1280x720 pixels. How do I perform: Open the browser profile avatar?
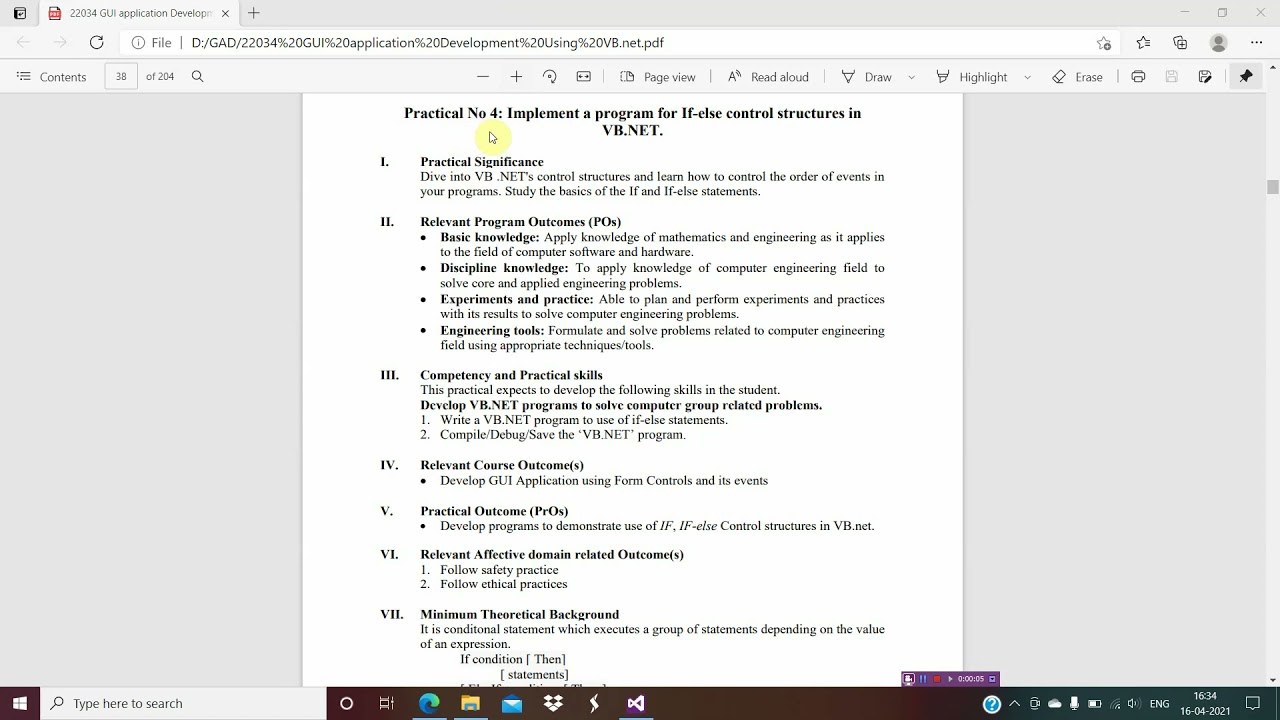pos(1218,43)
